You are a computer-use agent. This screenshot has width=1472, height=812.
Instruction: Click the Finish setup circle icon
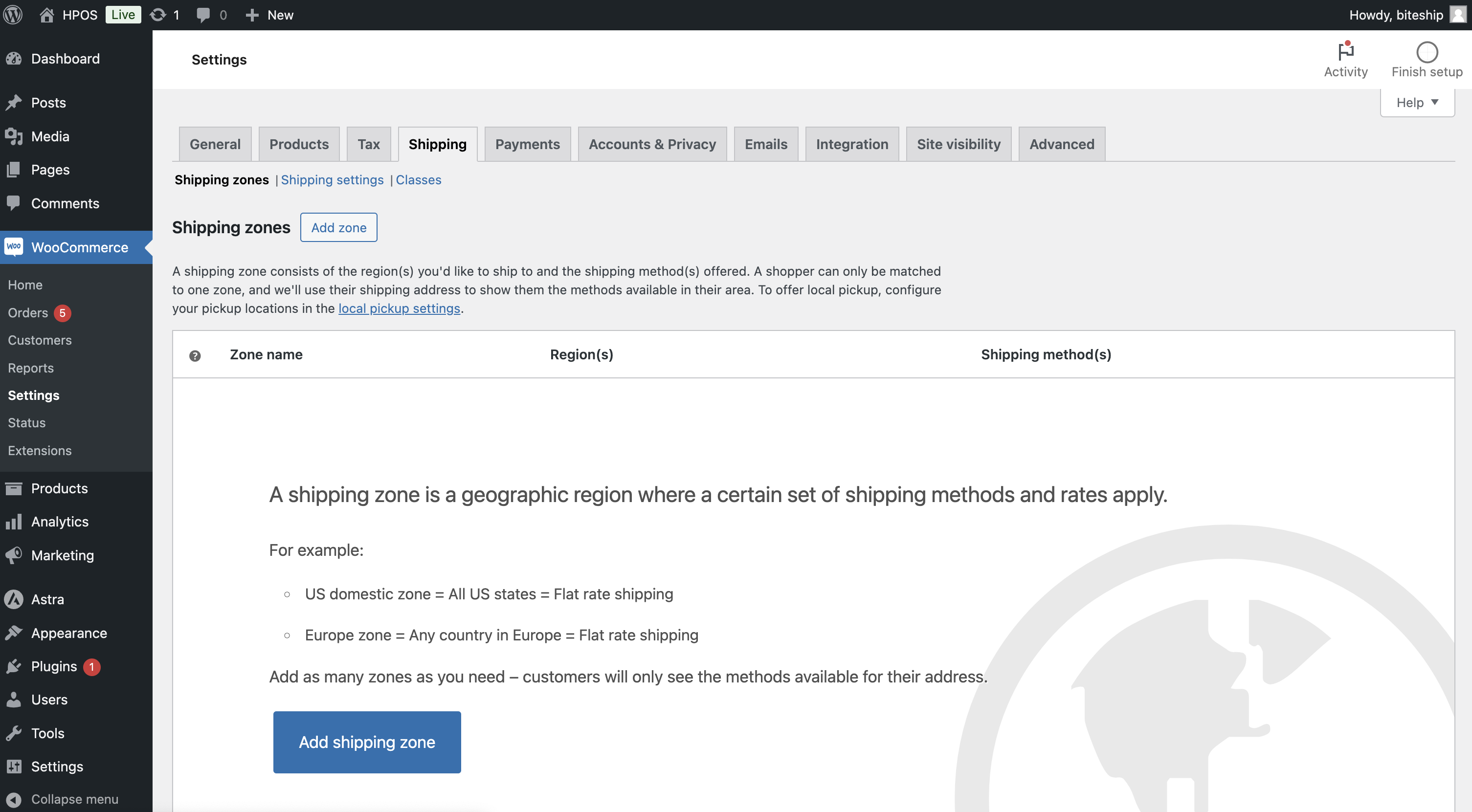click(1427, 52)
